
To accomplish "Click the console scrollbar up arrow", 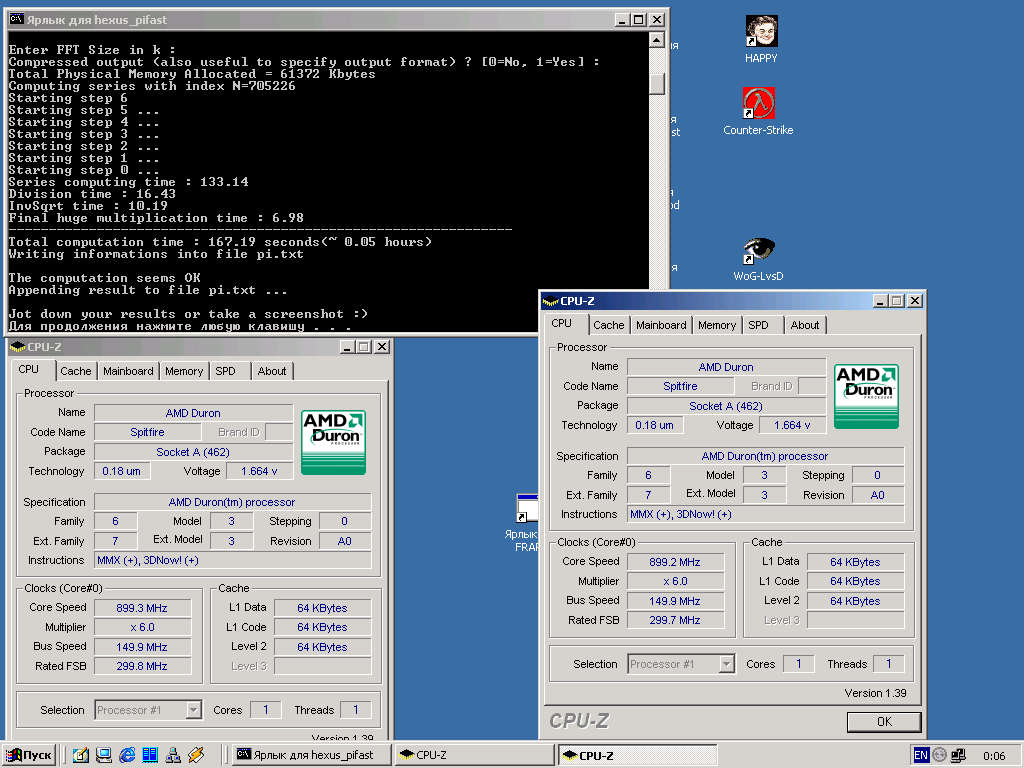I will click(658, 40).
